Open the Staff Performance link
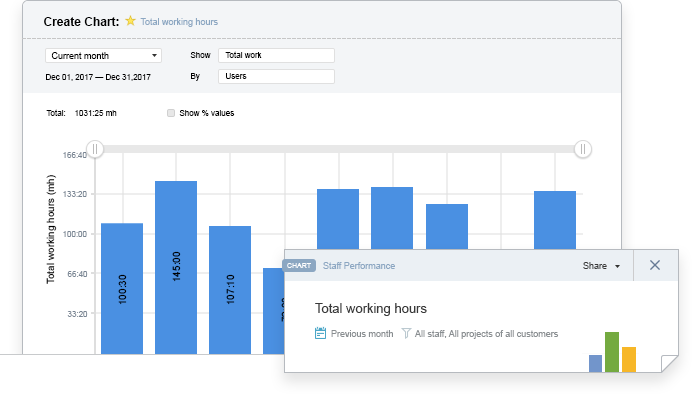 point(359,266)
